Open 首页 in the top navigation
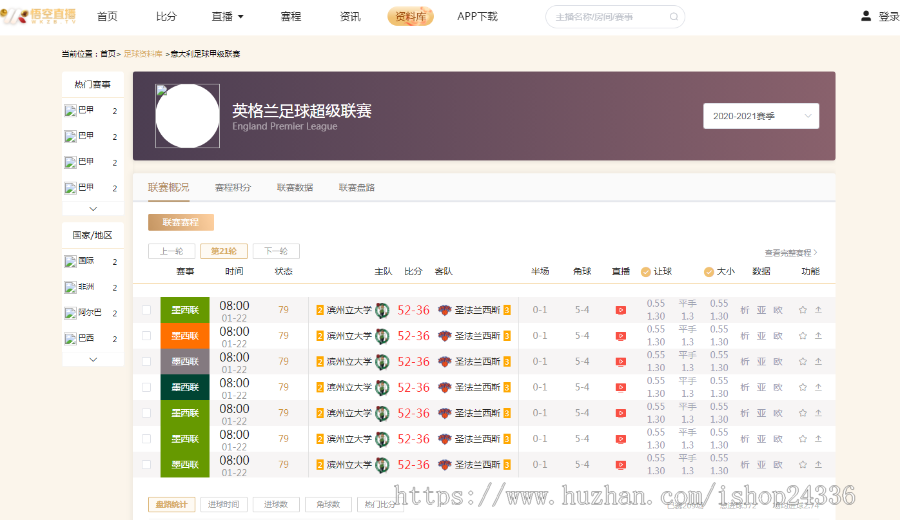Image resolution: width=900 pixels, height=520 pixels. pos(107,17)
